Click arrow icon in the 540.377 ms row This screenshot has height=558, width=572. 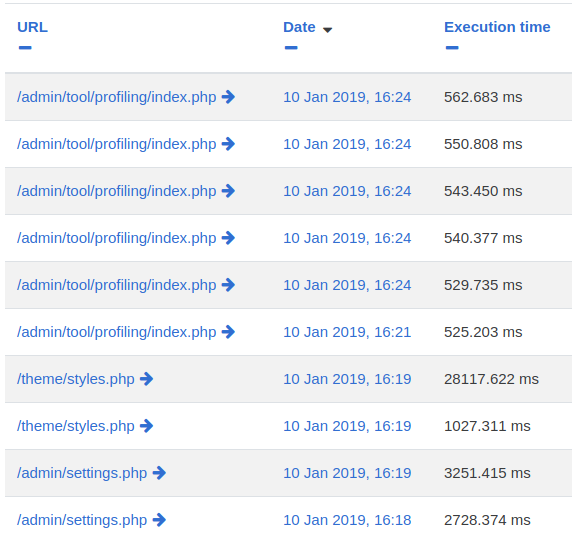[x=228, y=238]
